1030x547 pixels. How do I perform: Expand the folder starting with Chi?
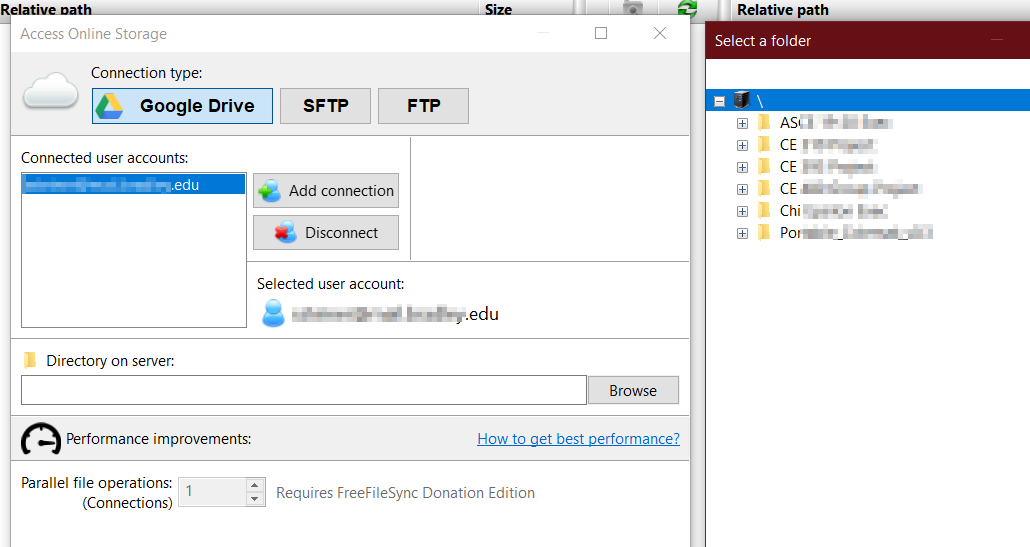(742, 211)
